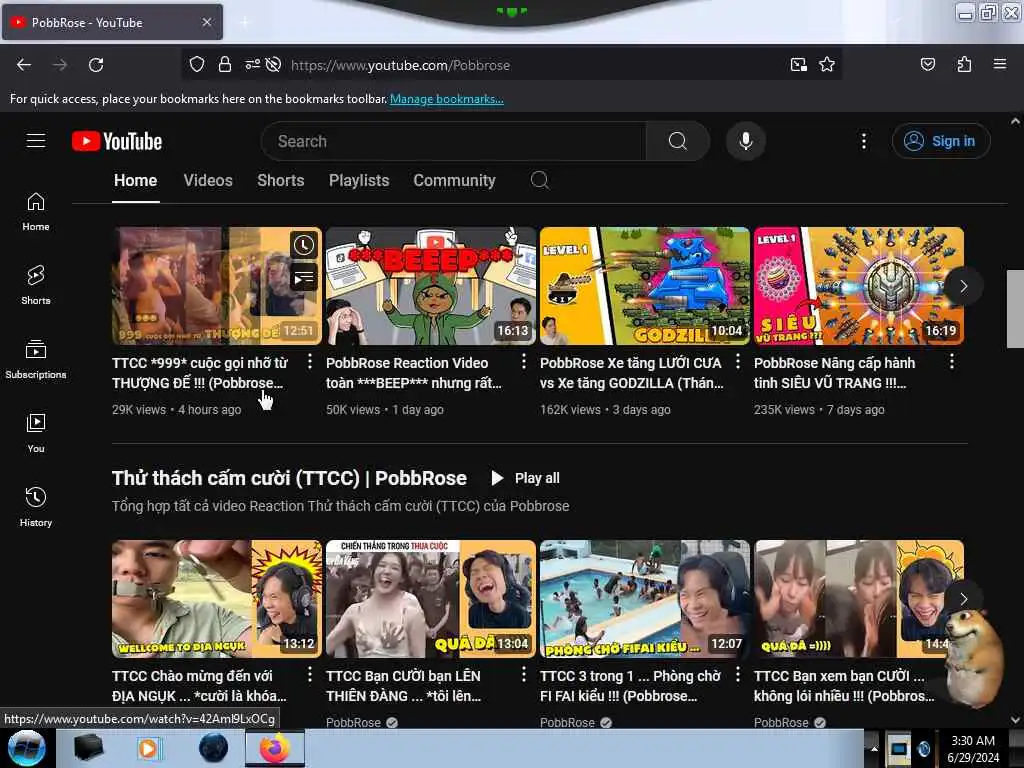Bookmark this page with the star icon

(x=827, y=65)
